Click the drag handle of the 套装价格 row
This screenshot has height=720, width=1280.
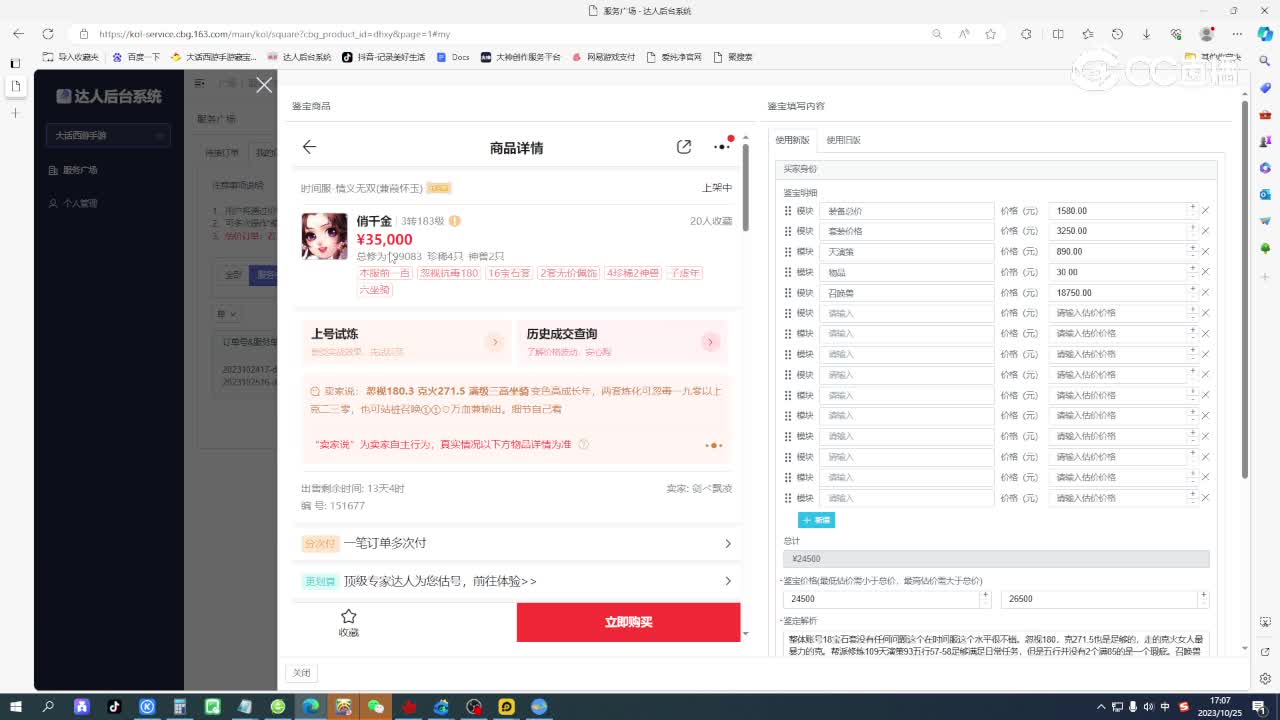(788, 231)
